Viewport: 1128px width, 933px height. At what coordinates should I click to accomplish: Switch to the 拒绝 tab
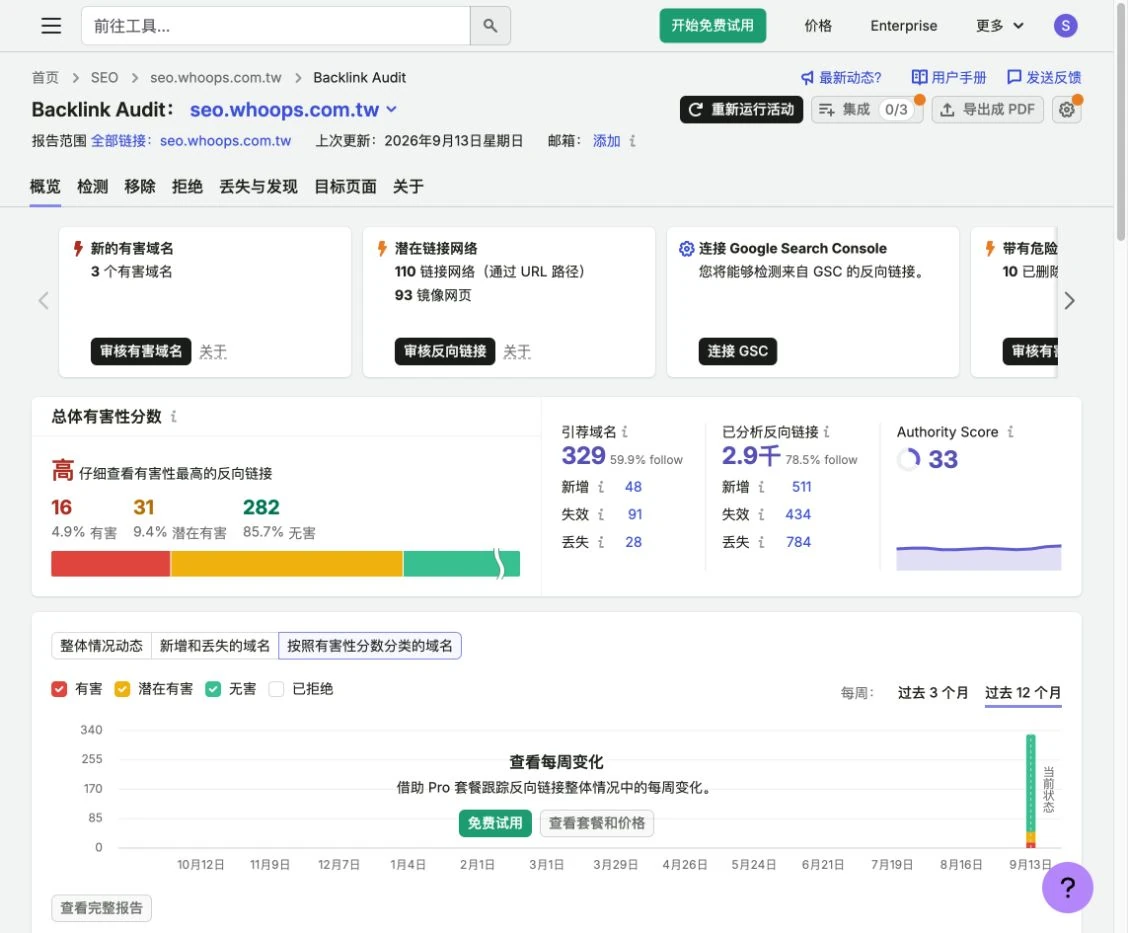point(187,187)
